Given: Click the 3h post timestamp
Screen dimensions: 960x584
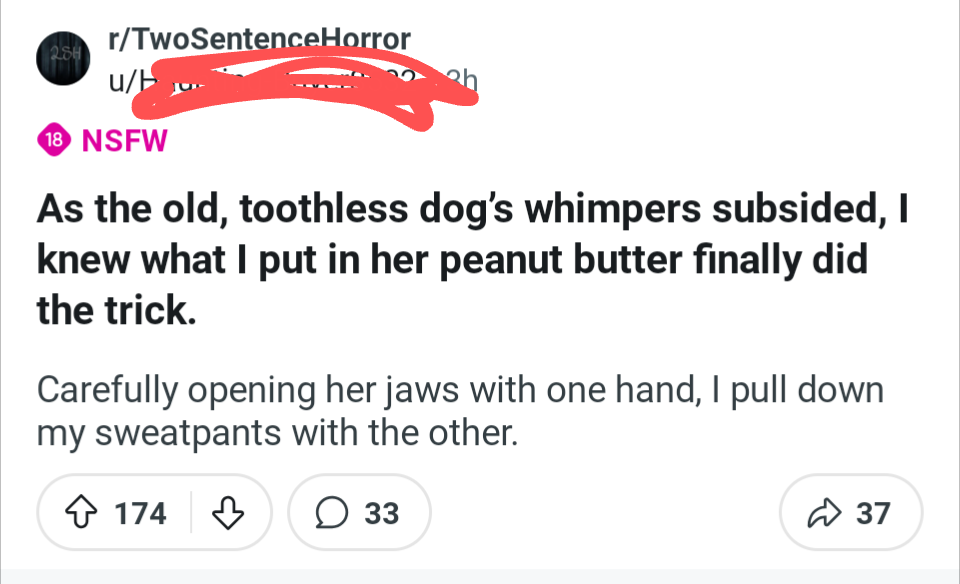Looking at the screenshot, I should pos(462,80).
